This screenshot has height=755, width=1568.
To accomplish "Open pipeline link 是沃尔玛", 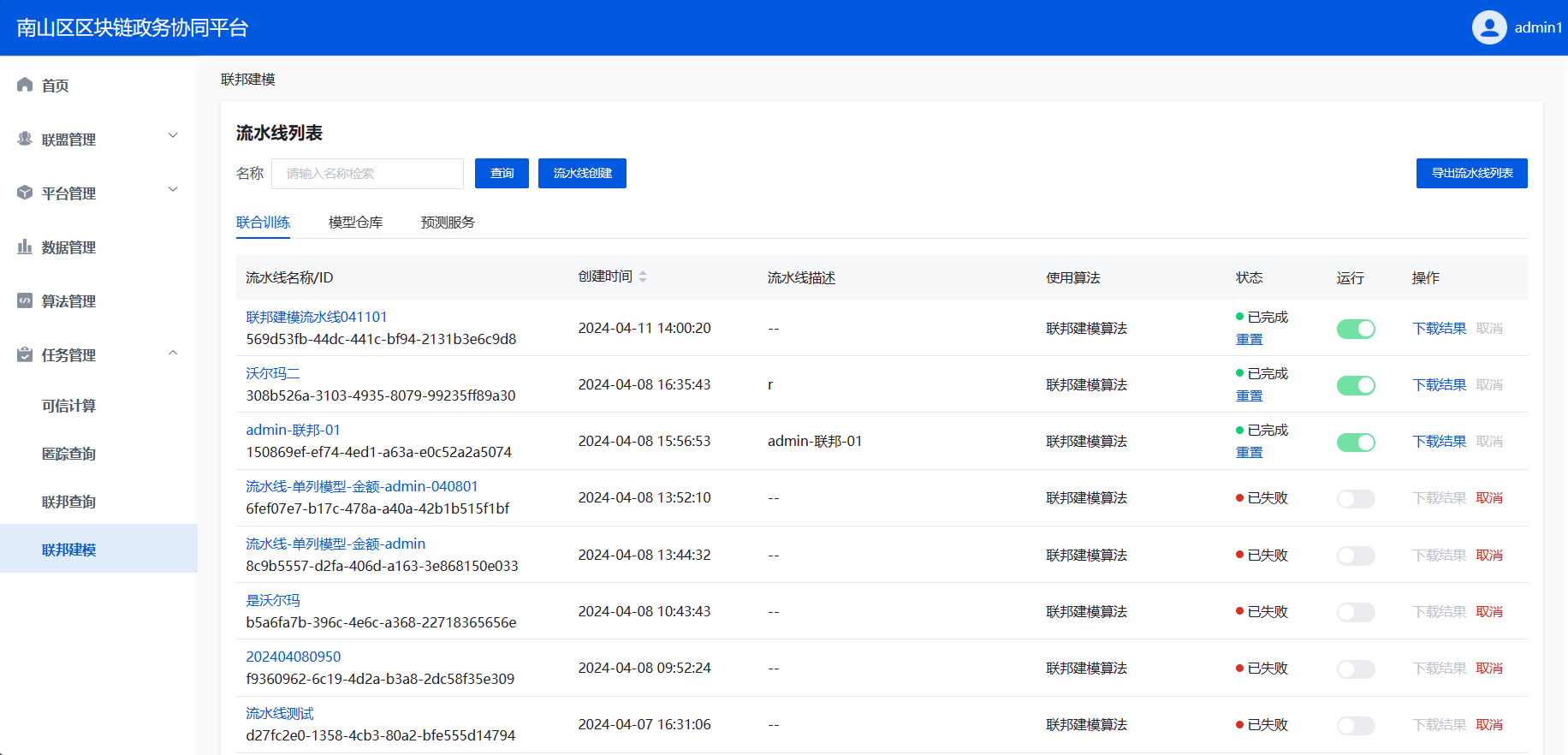I will click(273, 600).
